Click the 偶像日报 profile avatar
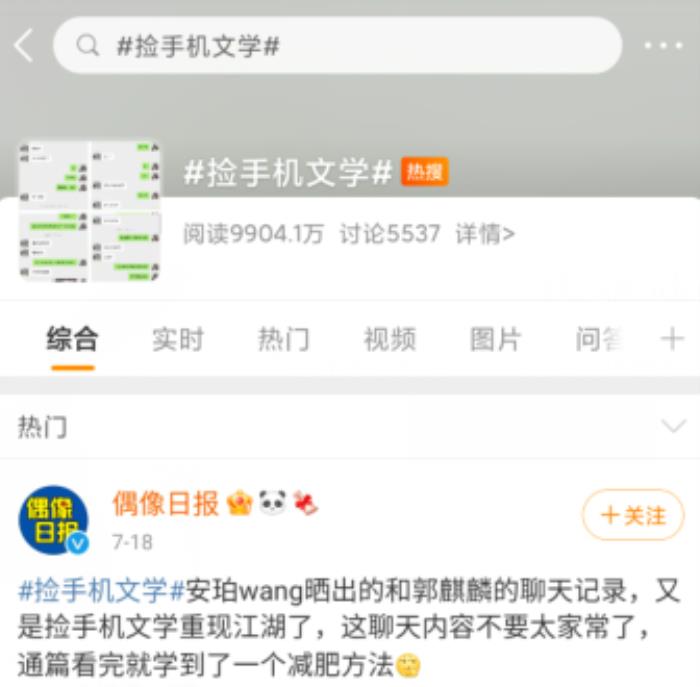The image size is (700, 687). coord(54,520)
